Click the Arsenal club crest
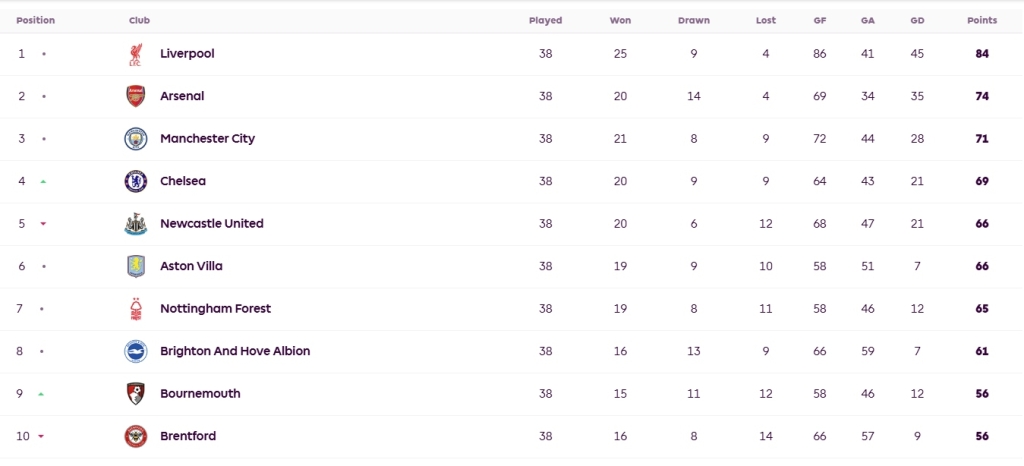Image resolution: width=1024 pixels, height=466 pixels. [x=135, y=96]
